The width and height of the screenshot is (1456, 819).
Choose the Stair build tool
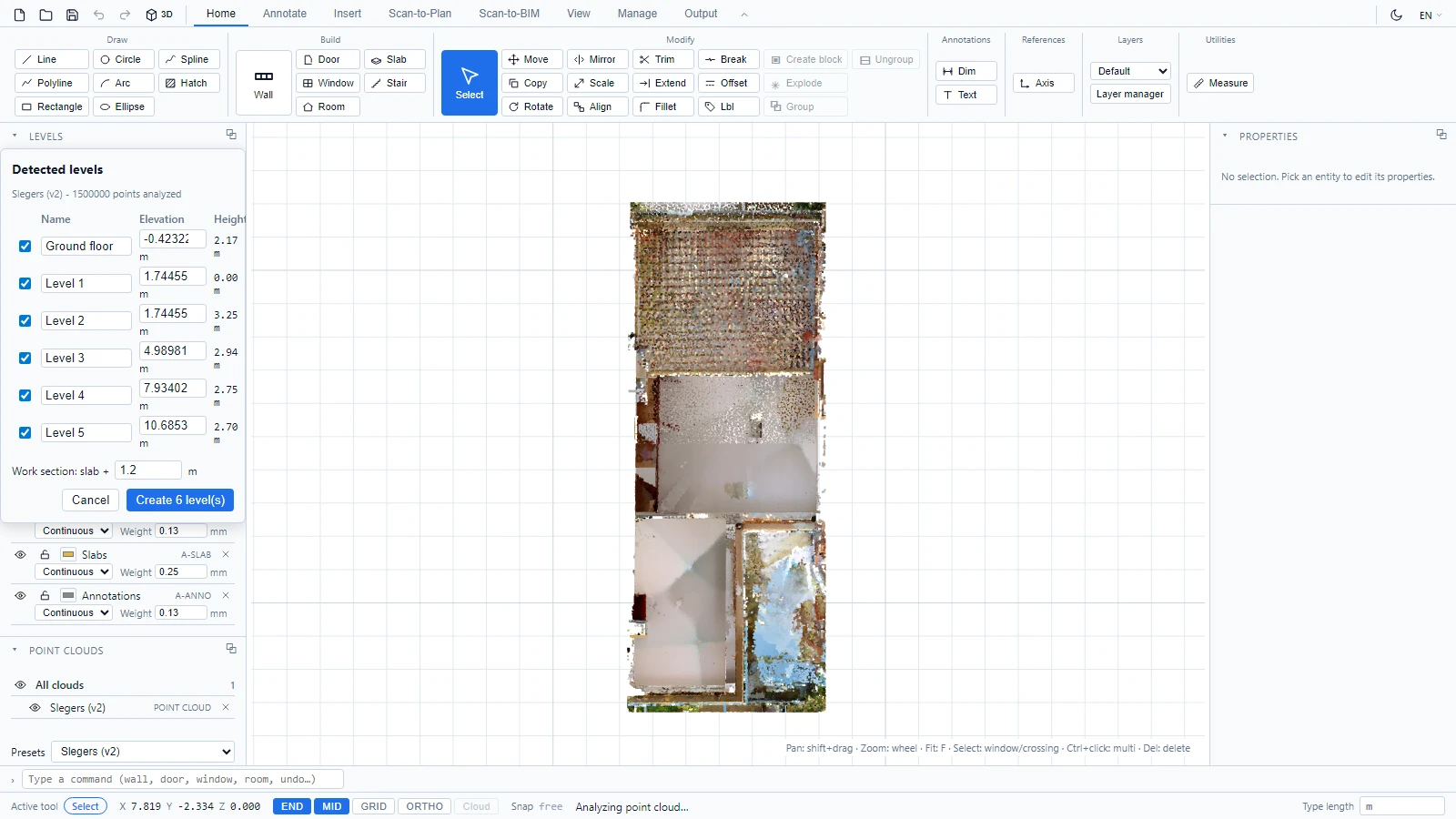tap(395, 83)
